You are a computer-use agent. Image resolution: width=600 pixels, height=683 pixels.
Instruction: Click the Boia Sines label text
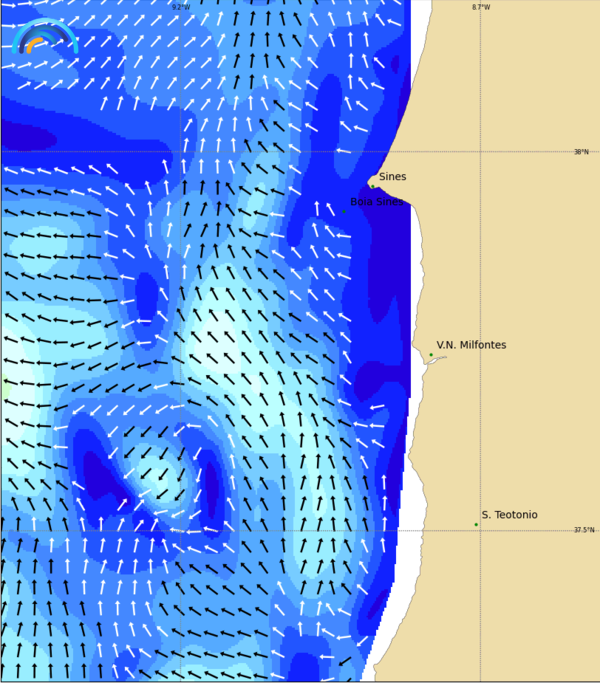[377, 201]
